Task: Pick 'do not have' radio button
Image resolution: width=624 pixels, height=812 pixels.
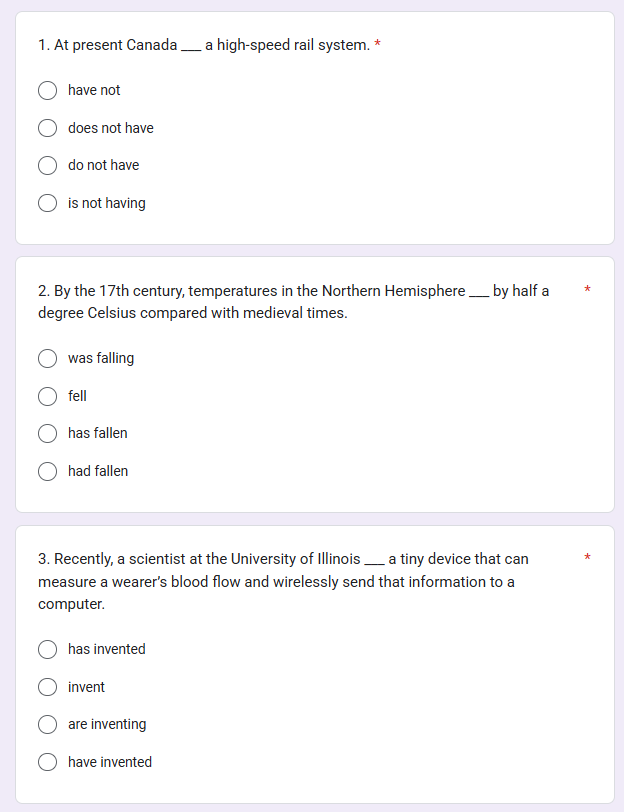Action: coord(47,165)
